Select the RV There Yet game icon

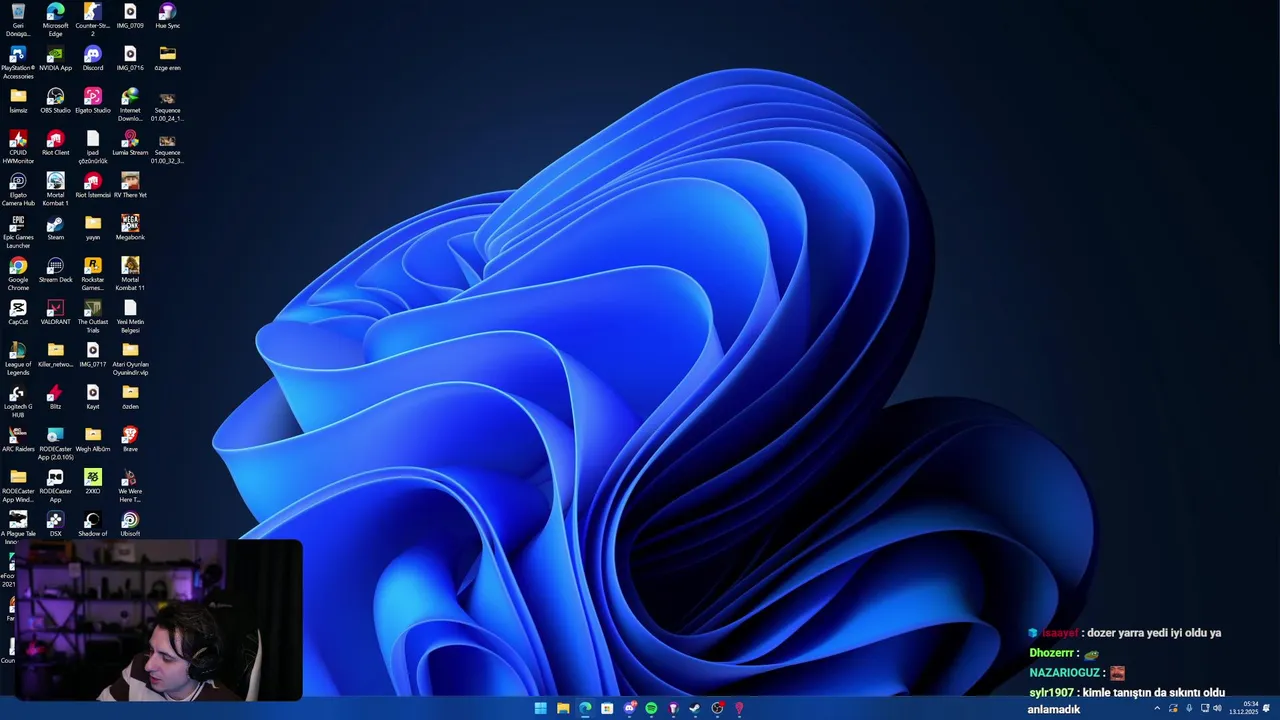[x=130, y=185]
